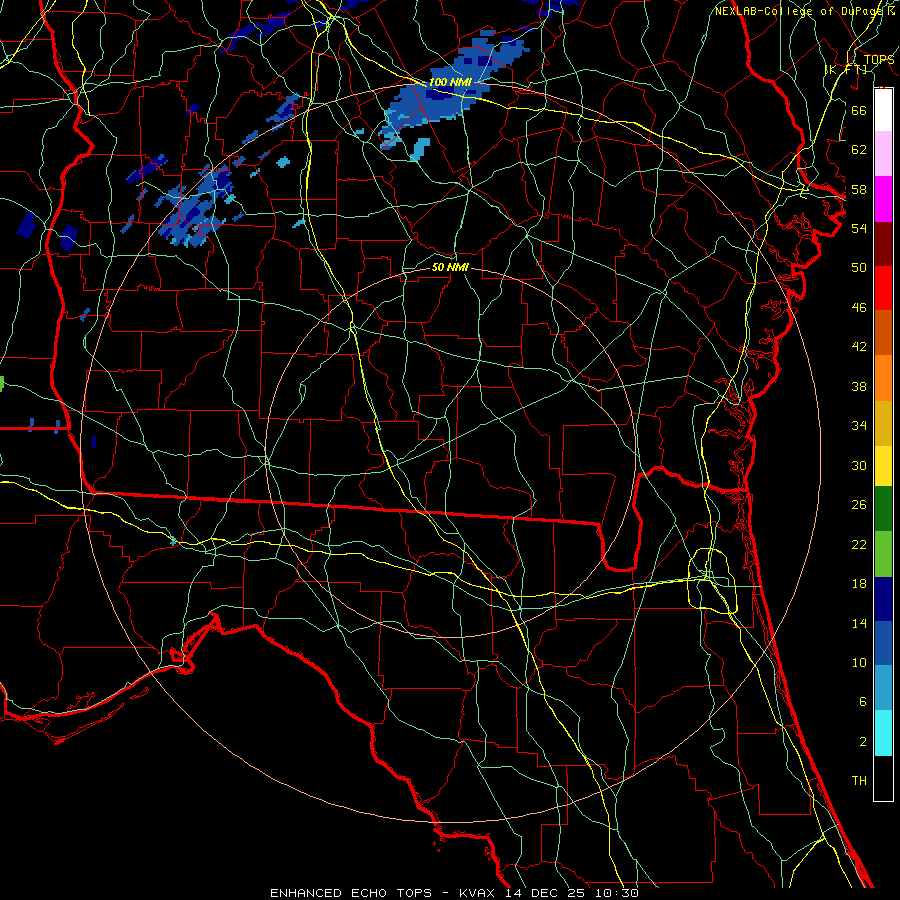Click the legend value "2"
The height and width of the screenshot is (900, 900).
coord(862,742)
